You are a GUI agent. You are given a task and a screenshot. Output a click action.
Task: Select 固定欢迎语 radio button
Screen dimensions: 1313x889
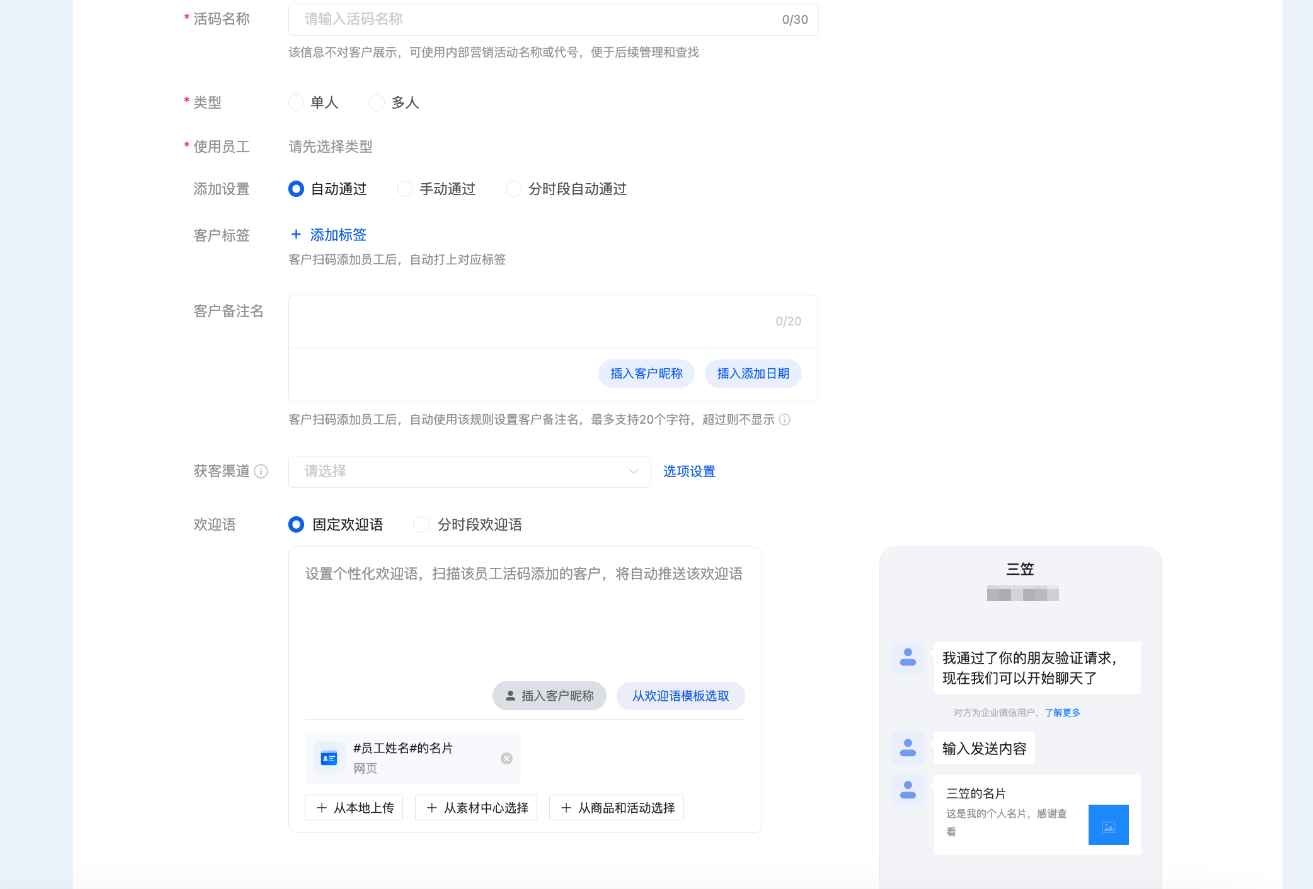[x=296, y=524]
